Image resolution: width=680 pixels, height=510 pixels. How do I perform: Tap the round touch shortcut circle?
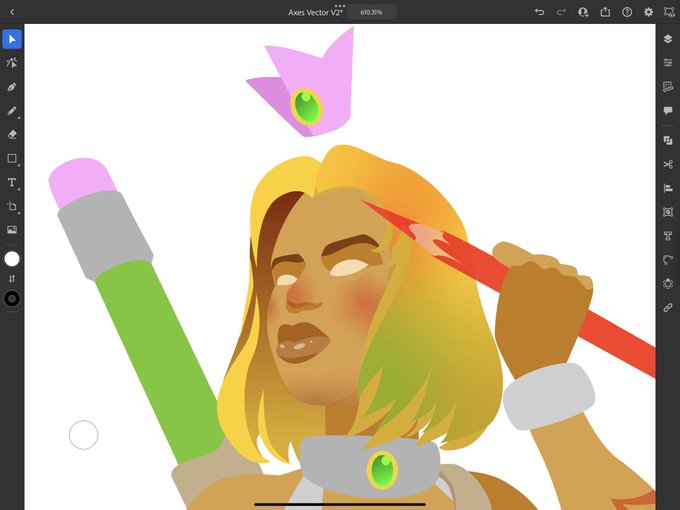coord(84,435)
